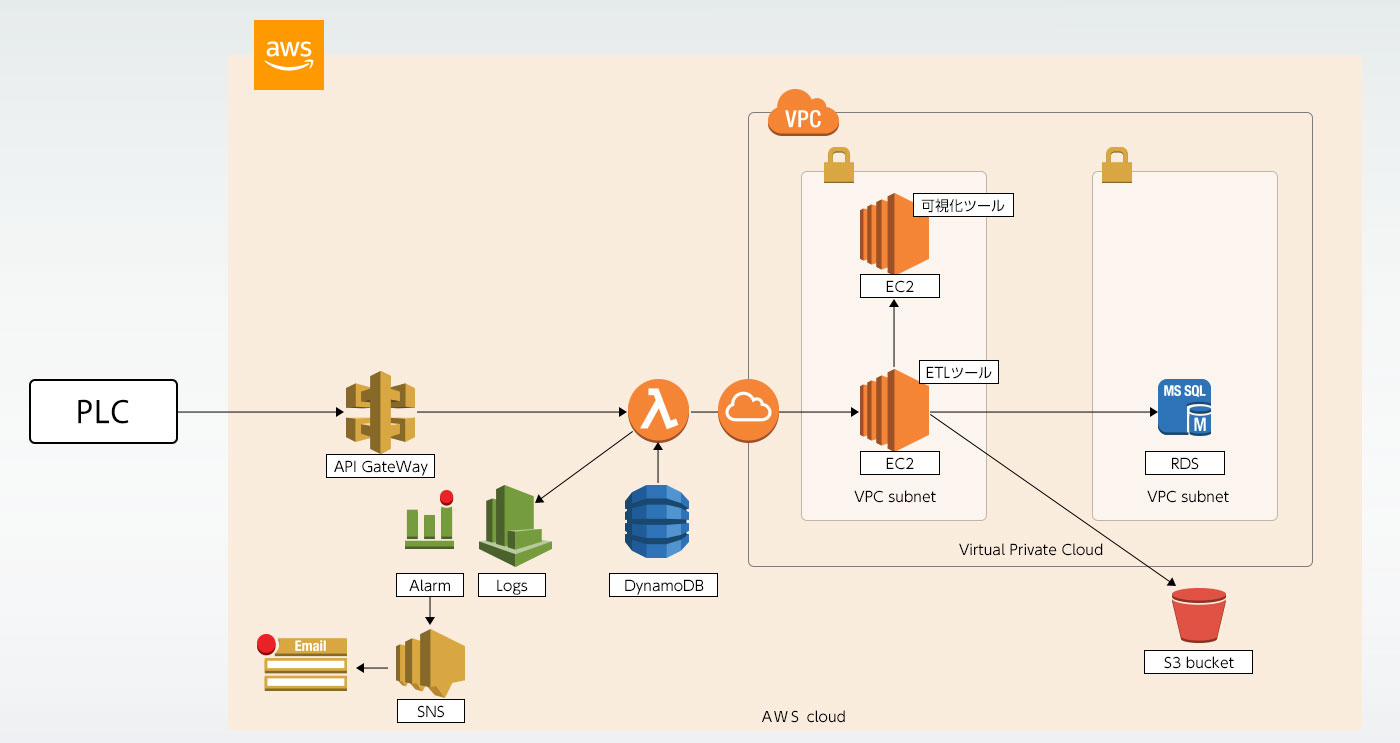
Task: Select the DynamoDB label
Action: coord(664,585)
